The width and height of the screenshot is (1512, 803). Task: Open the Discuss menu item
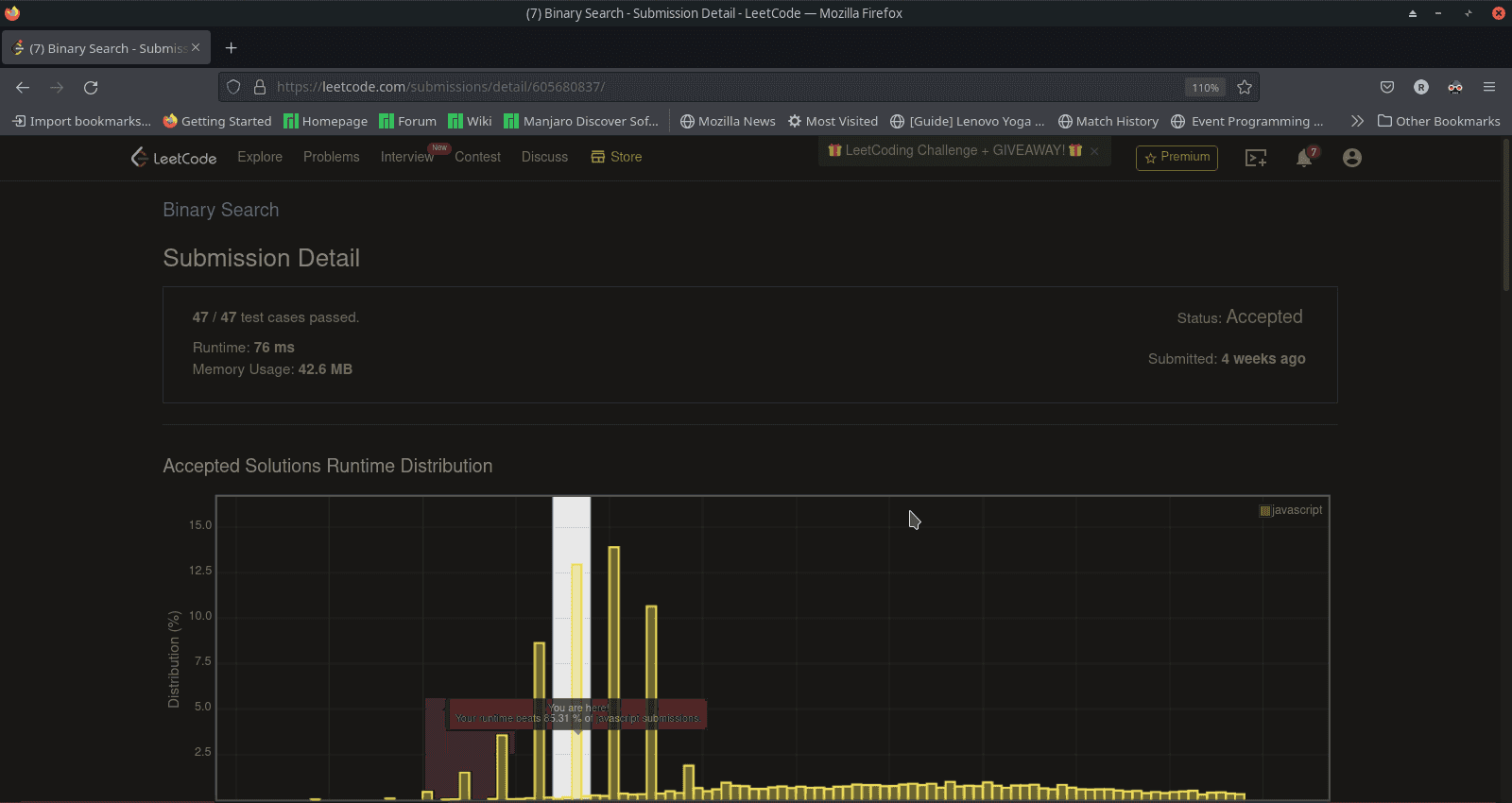coord(544,157)
